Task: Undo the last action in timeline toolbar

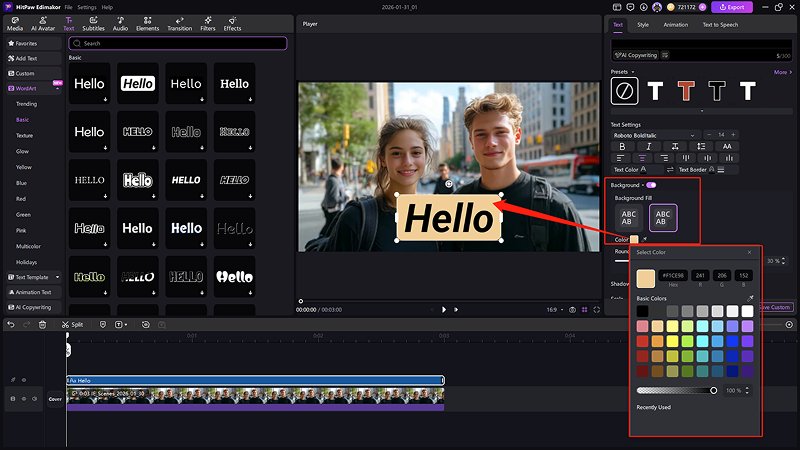Action: pos(11,324)
